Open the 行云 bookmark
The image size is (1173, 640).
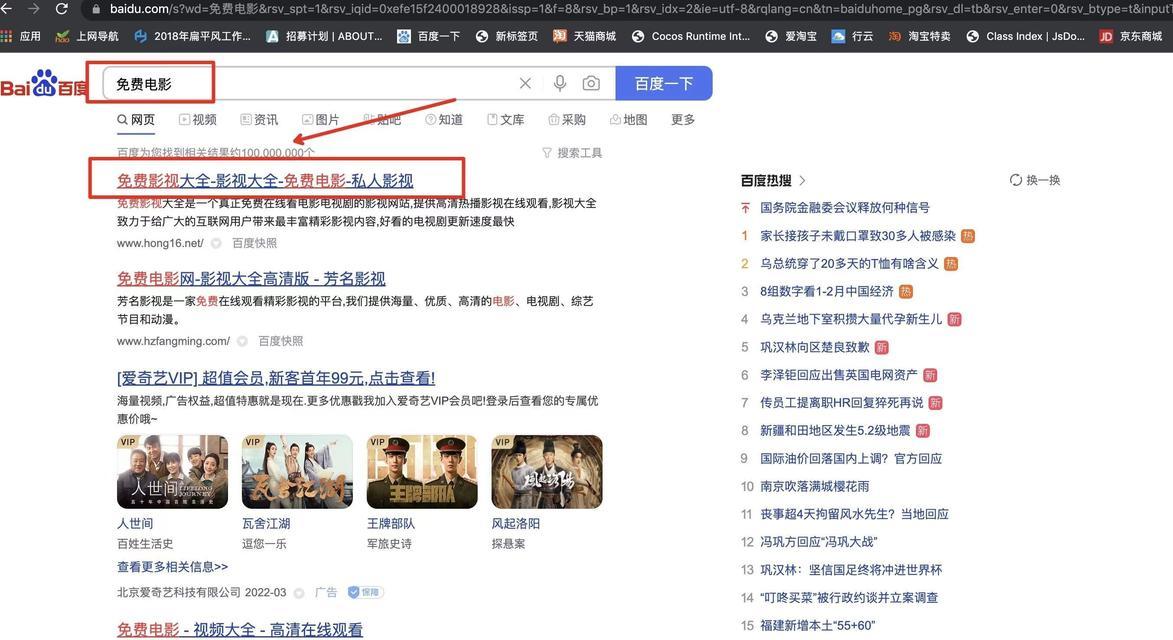pyautogui.click(x=852, y=36)
